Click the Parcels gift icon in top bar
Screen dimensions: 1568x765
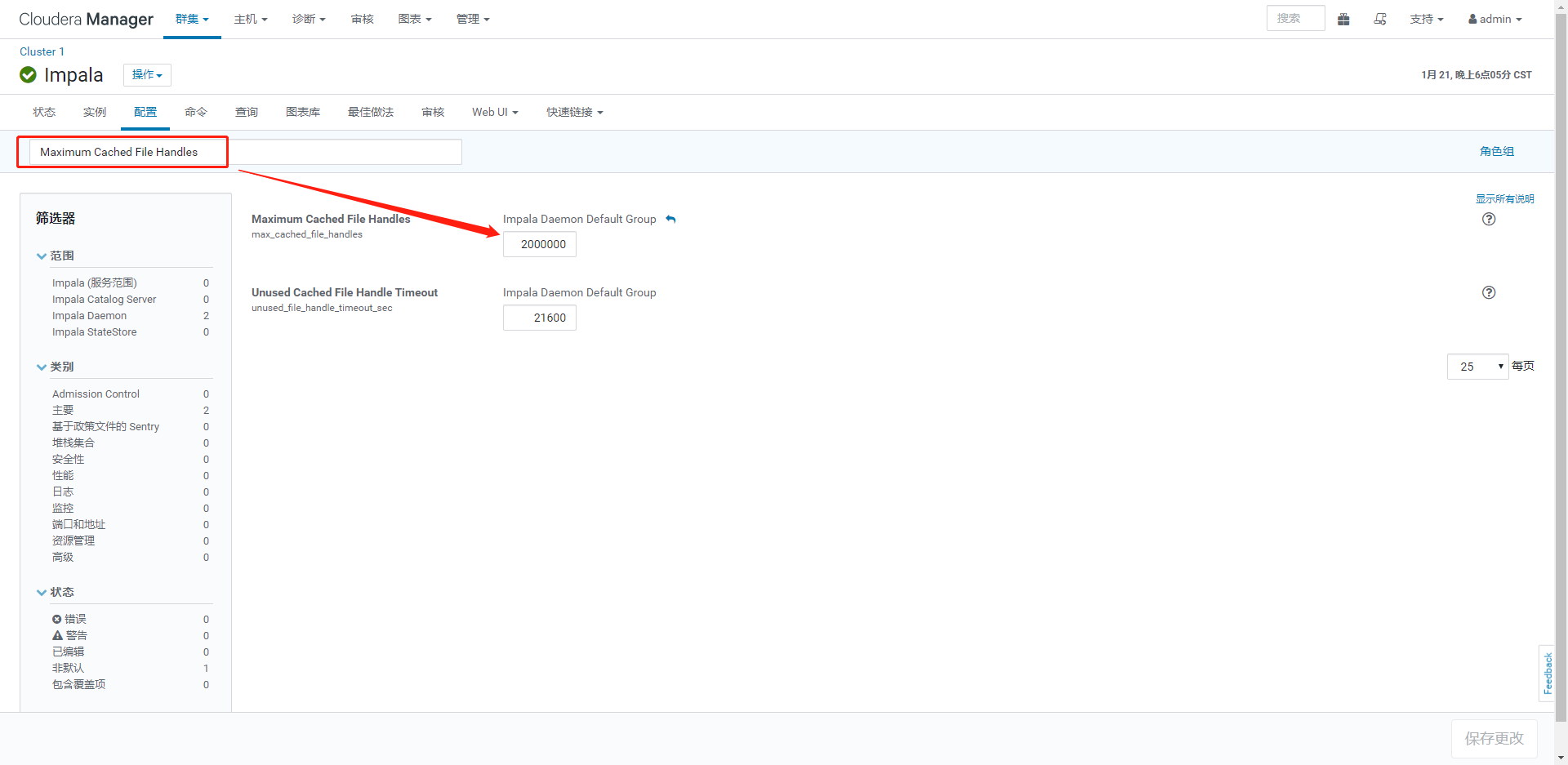click(1343, 19)
